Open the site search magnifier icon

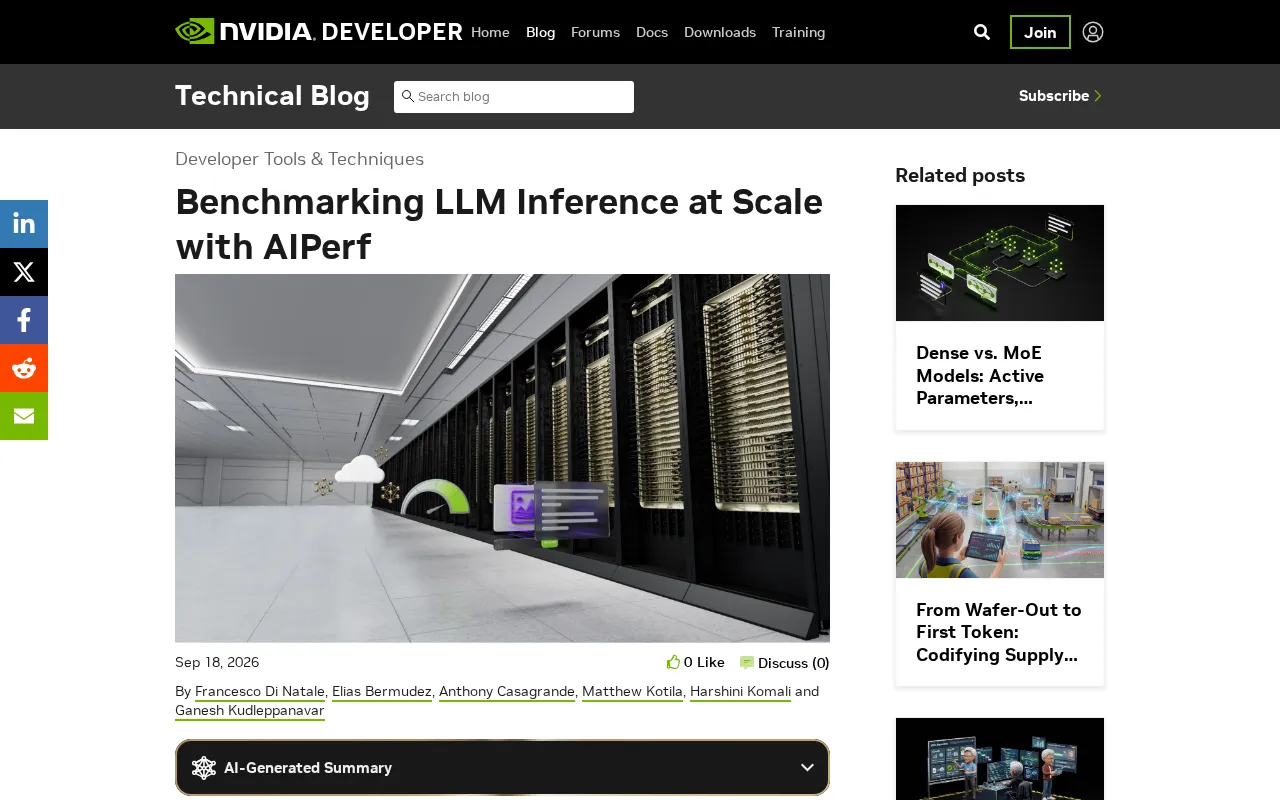click(x=982, y=32)
